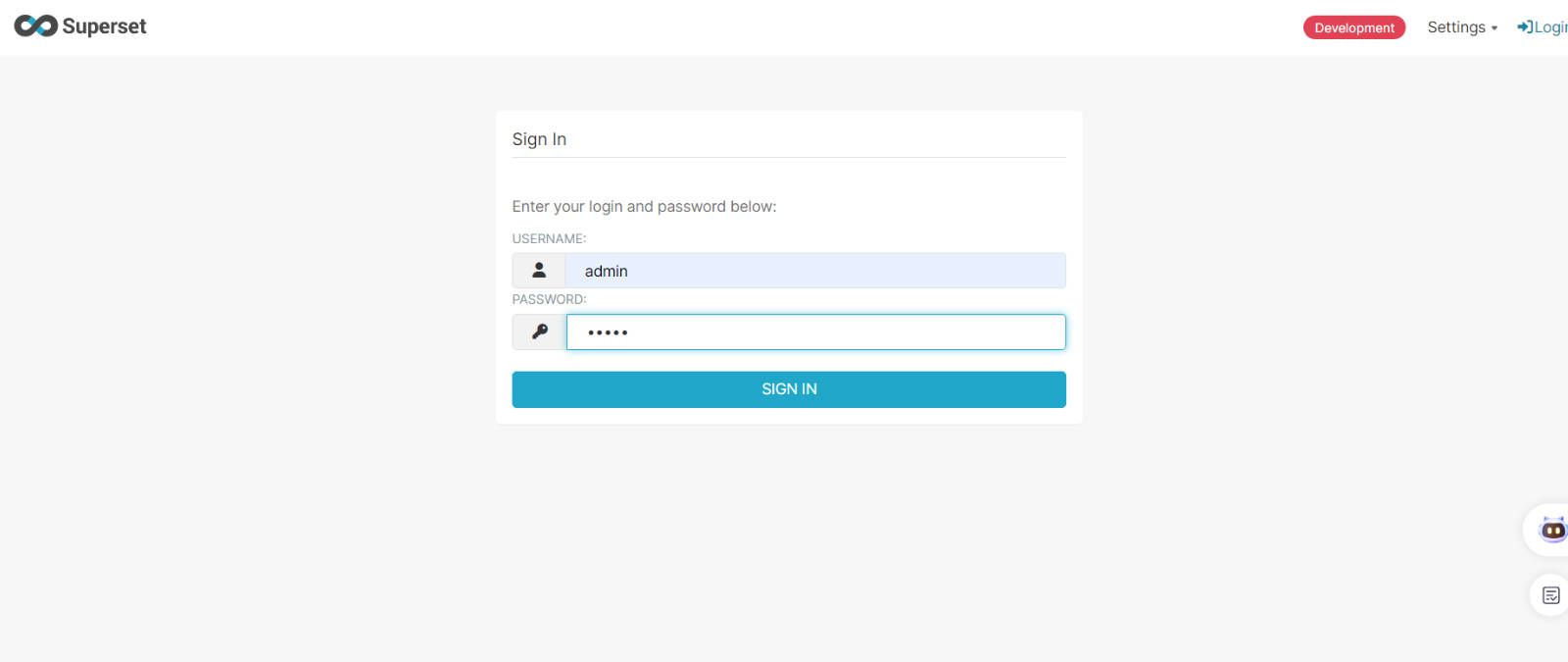The width and height of the screenshot is (1568, 662).
Task: Open the robot assistant floating icon
Action: click(x=1552, y=530)
